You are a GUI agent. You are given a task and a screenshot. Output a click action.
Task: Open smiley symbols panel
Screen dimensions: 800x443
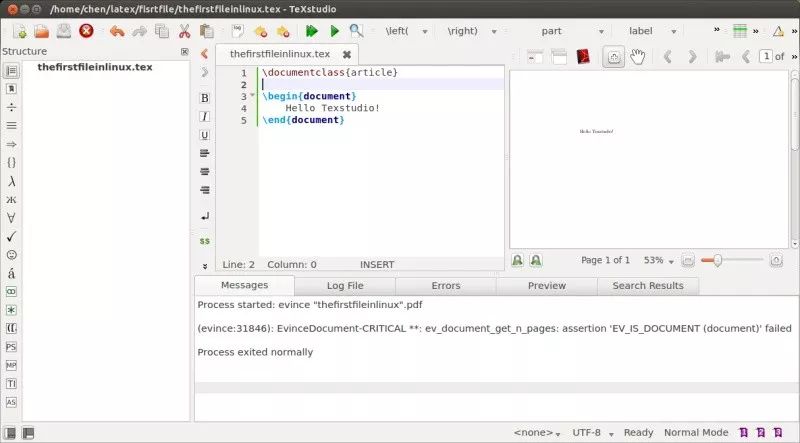11,255
